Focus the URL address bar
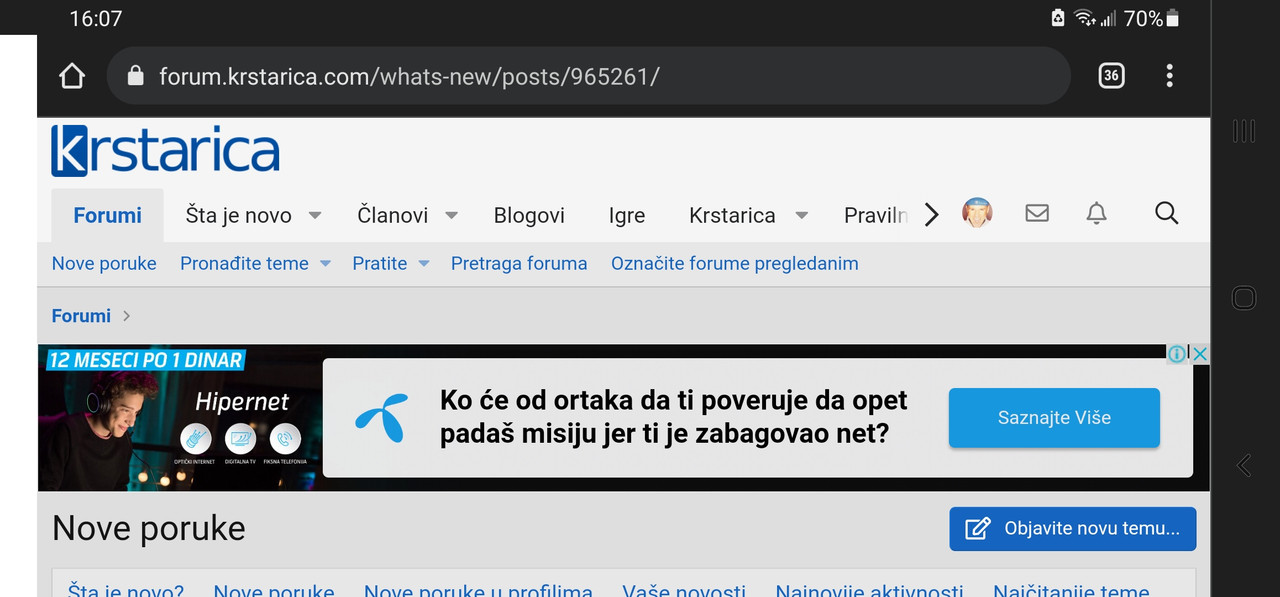The height and width of the screenshot is (597, 1280). pyautogui.click(x=589, y=76)
